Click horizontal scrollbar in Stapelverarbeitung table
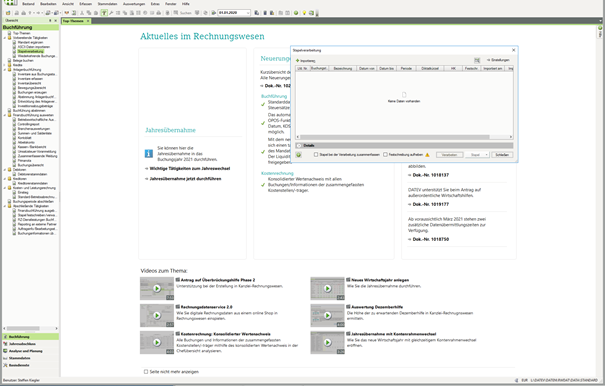Viewport: 605px width, 386px height. [394, 137]
